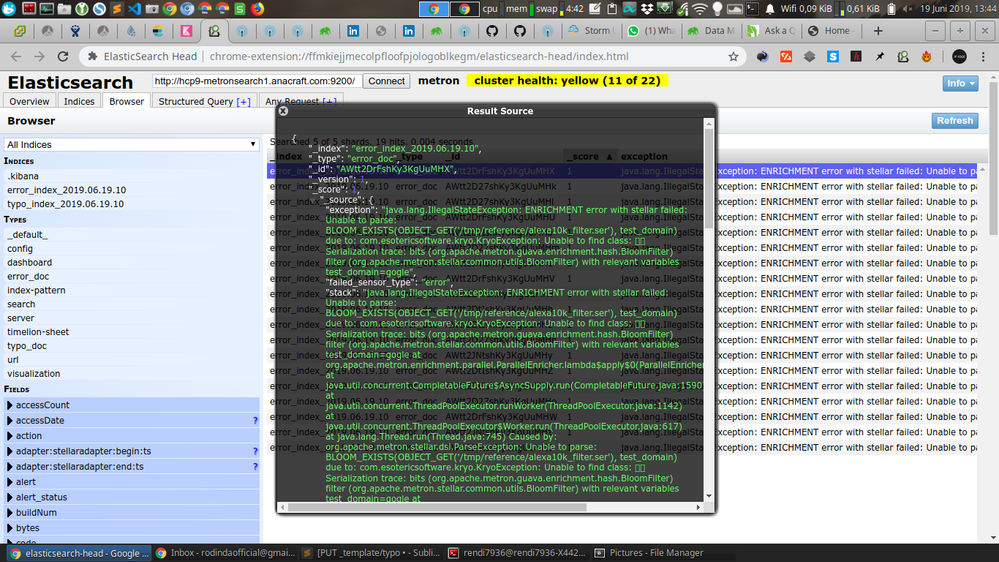Image resolution: width=999 pixels, height=562 pixels.
Task: Open the Info dropdown
Action: point(960,83)
